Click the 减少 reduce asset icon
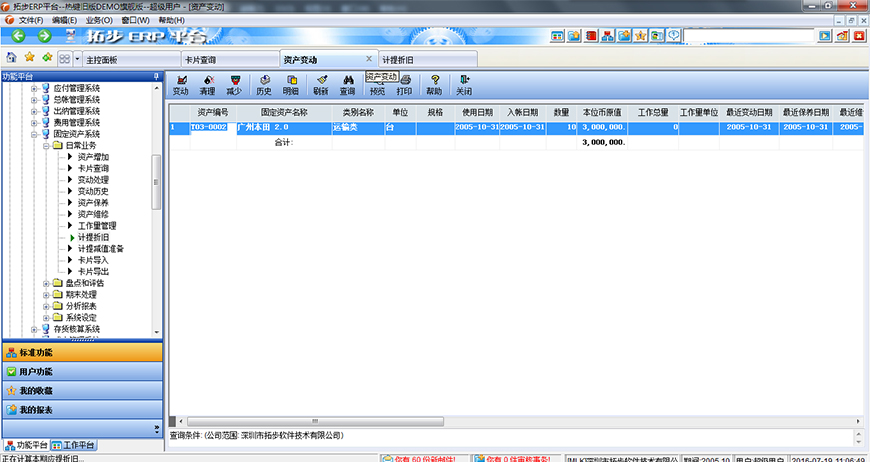Viewport: 870px width, 462px height. [234, 84]
